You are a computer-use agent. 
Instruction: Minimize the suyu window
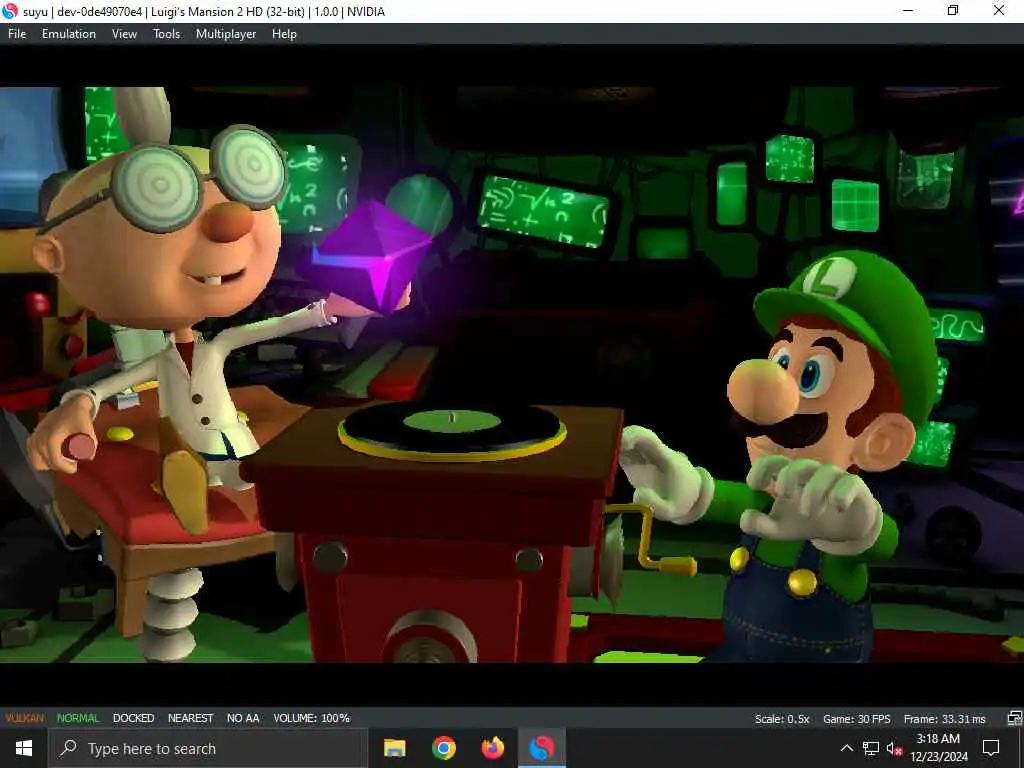(x=908, y=11)
